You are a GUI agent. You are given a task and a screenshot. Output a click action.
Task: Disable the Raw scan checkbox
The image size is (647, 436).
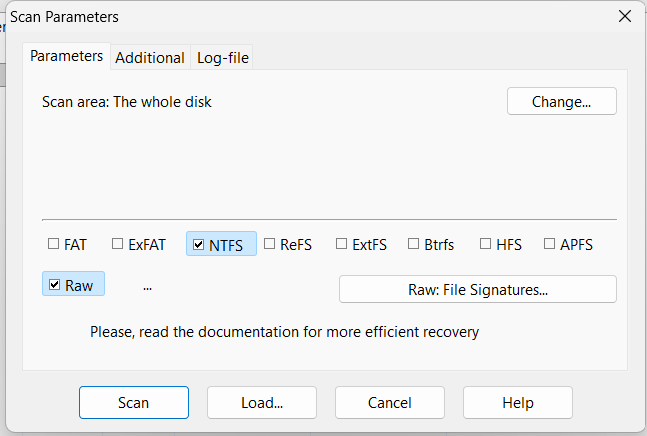pyautogui.click(x=55, y=285)
